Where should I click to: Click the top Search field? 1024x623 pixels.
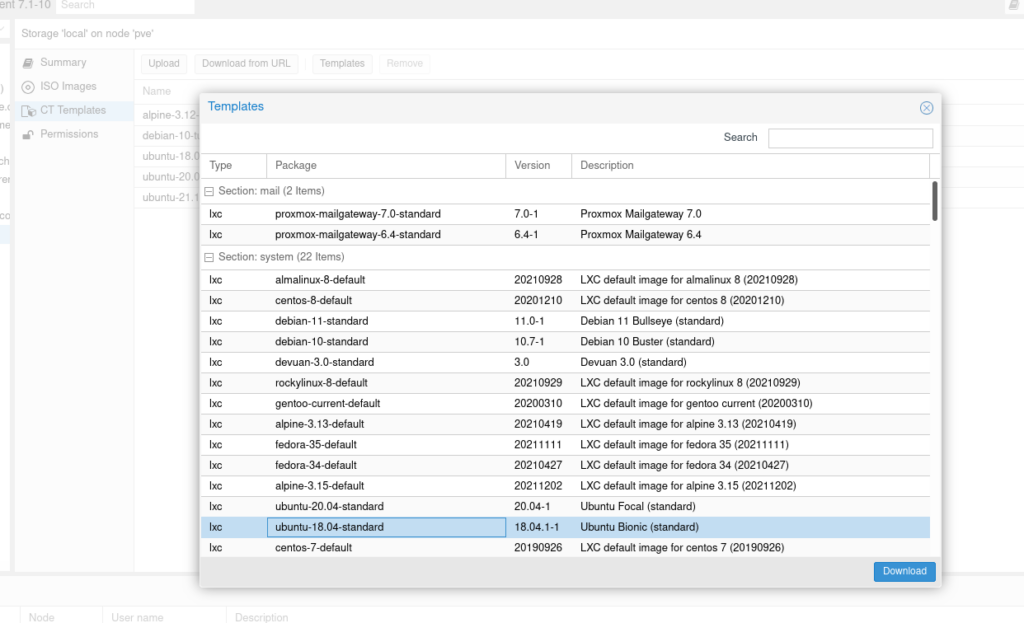125,5
